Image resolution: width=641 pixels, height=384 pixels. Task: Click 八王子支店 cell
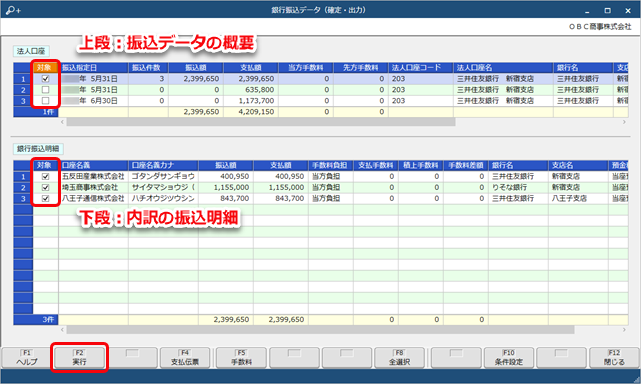tap(578, 198)
